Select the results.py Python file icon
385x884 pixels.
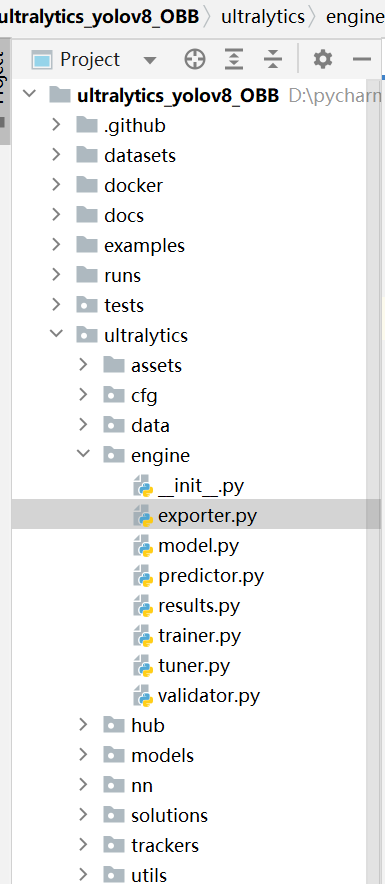[143, 606]
